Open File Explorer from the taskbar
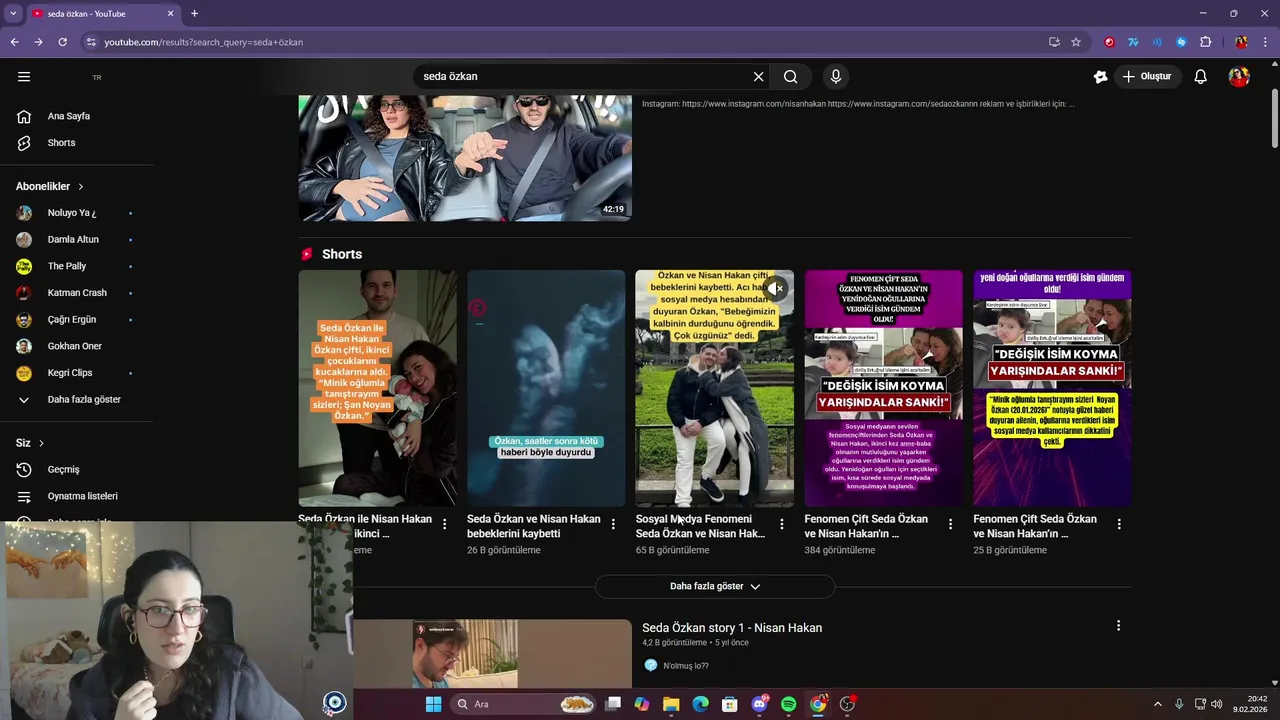 [x=671, y=704]
